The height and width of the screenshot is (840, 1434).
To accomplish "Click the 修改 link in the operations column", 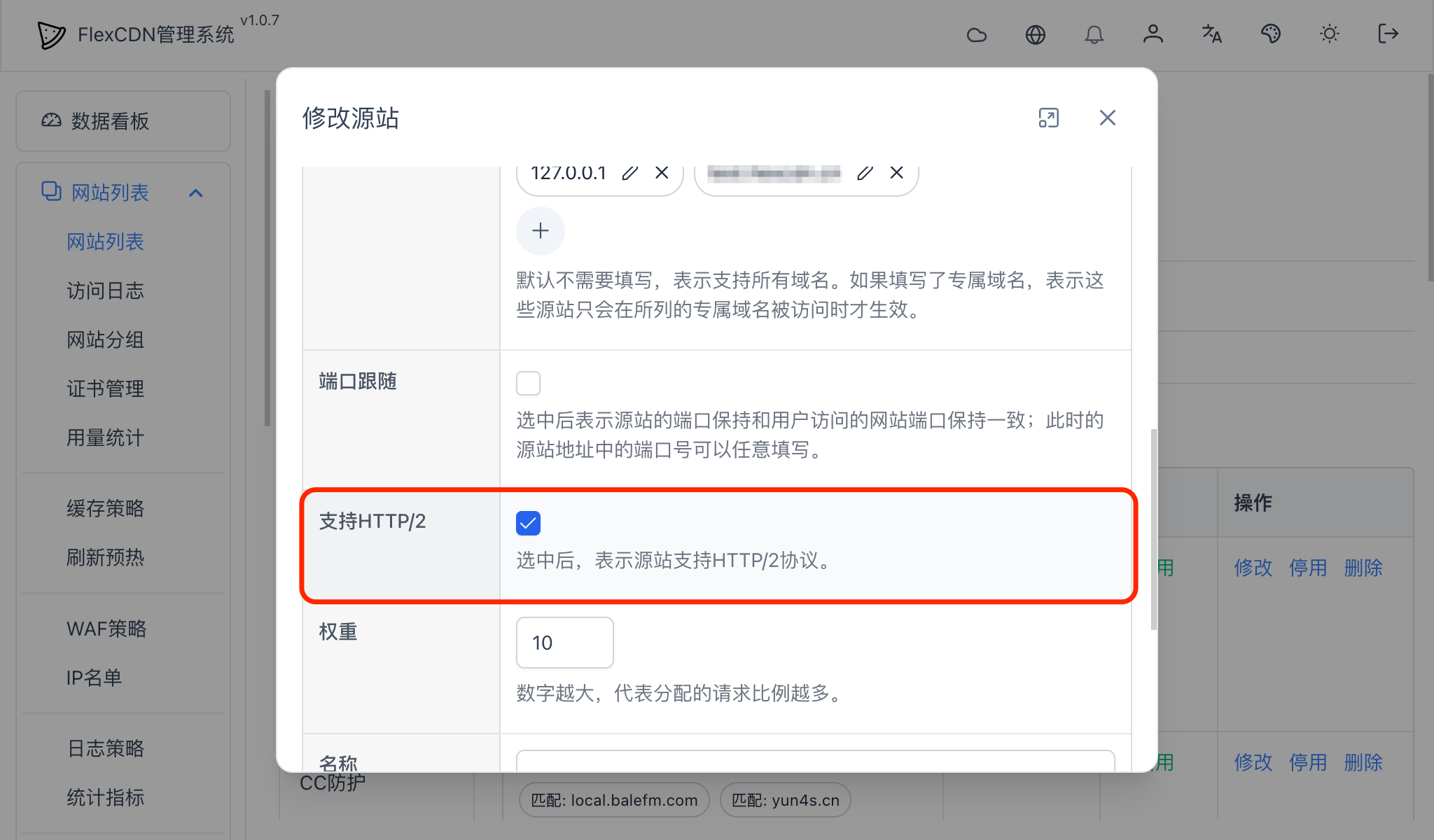I will pos(1253,568).
